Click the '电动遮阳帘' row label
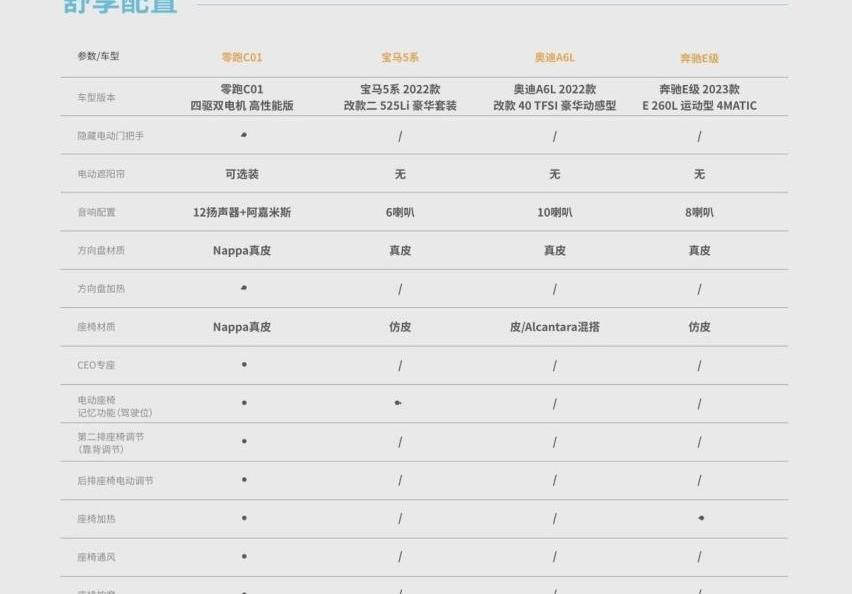852x594 pixels. tap(101, 174)
